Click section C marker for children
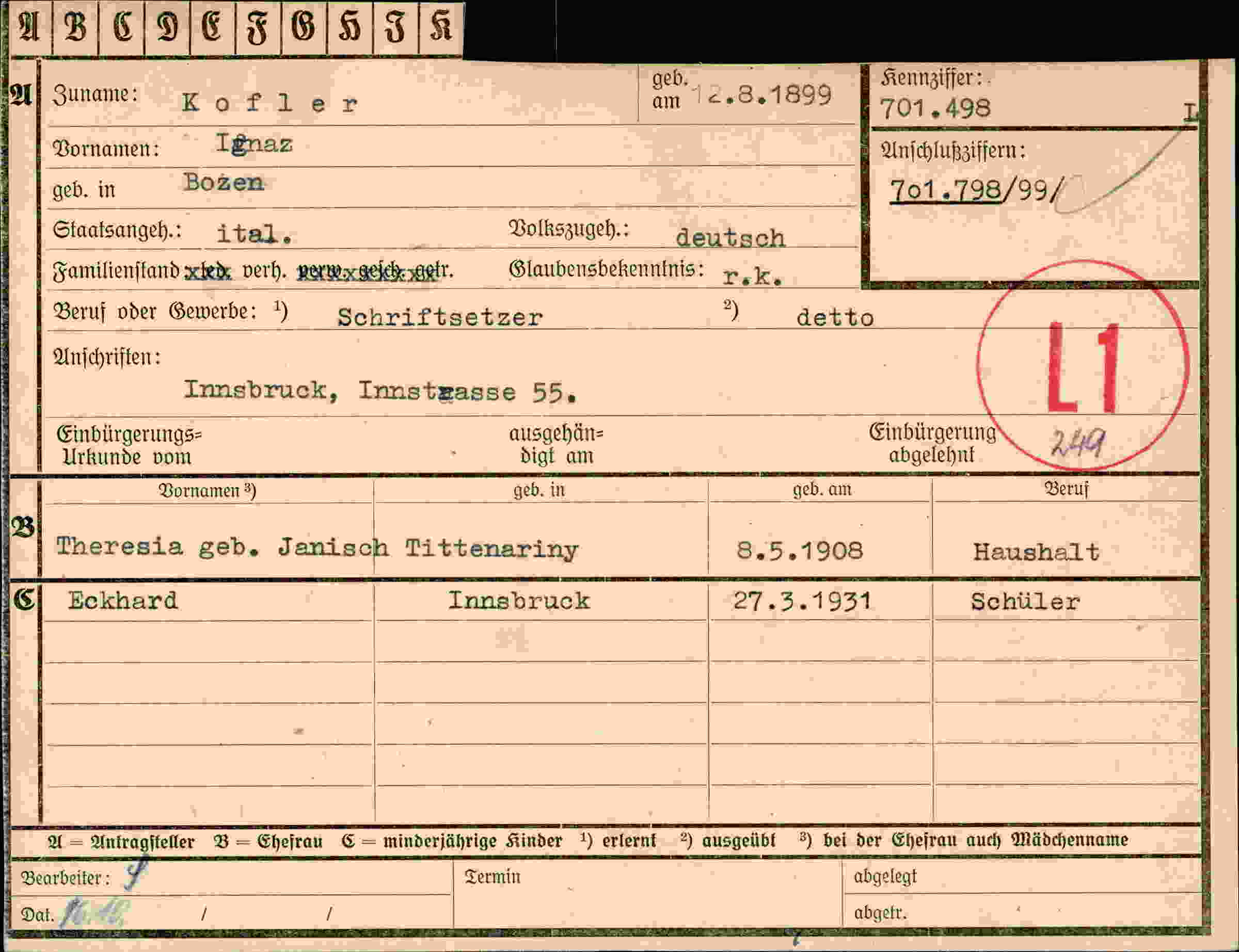This screenshot has height=952, width=1239. click(24, 599)
